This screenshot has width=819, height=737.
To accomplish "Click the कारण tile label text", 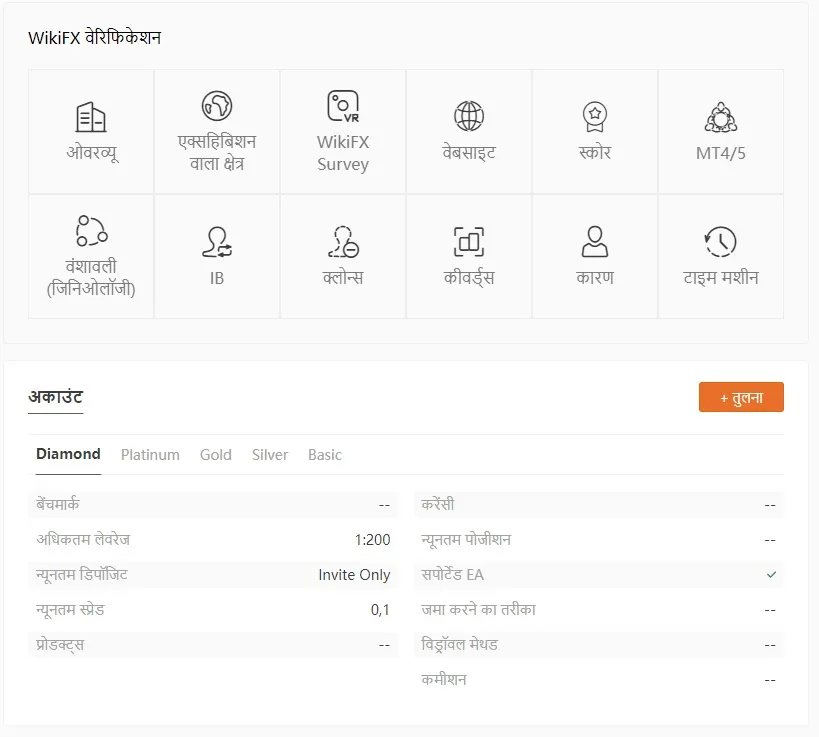I will pos(595,278).
